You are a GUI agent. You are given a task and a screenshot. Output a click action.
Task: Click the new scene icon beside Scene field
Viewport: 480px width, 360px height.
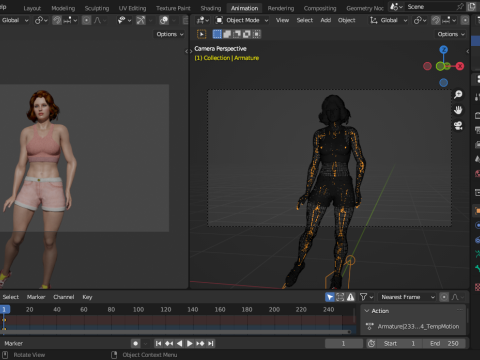click(x=472, y=7)
